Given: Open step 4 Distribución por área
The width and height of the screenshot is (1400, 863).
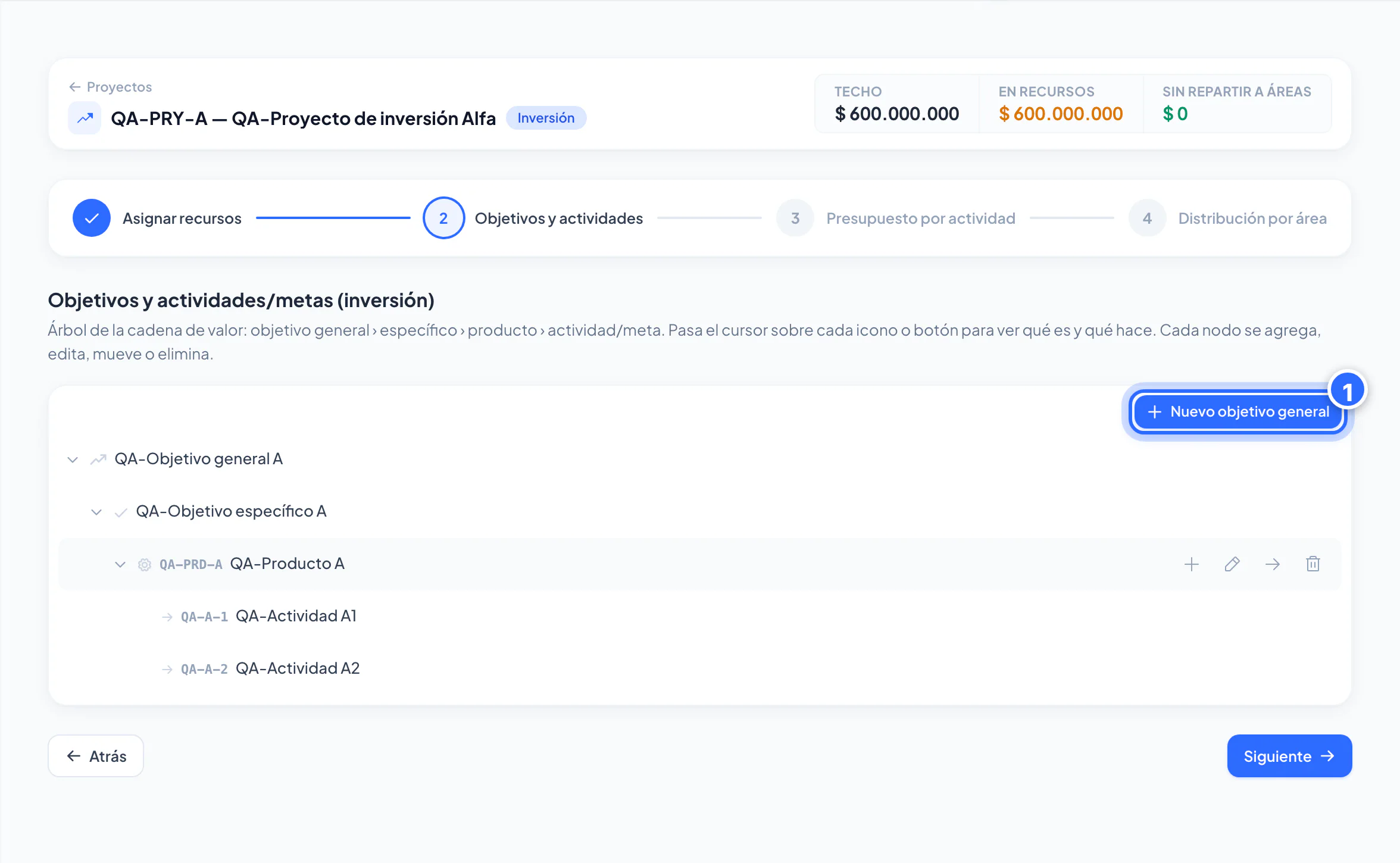Looking at the screenshot, I should 1227,218.
